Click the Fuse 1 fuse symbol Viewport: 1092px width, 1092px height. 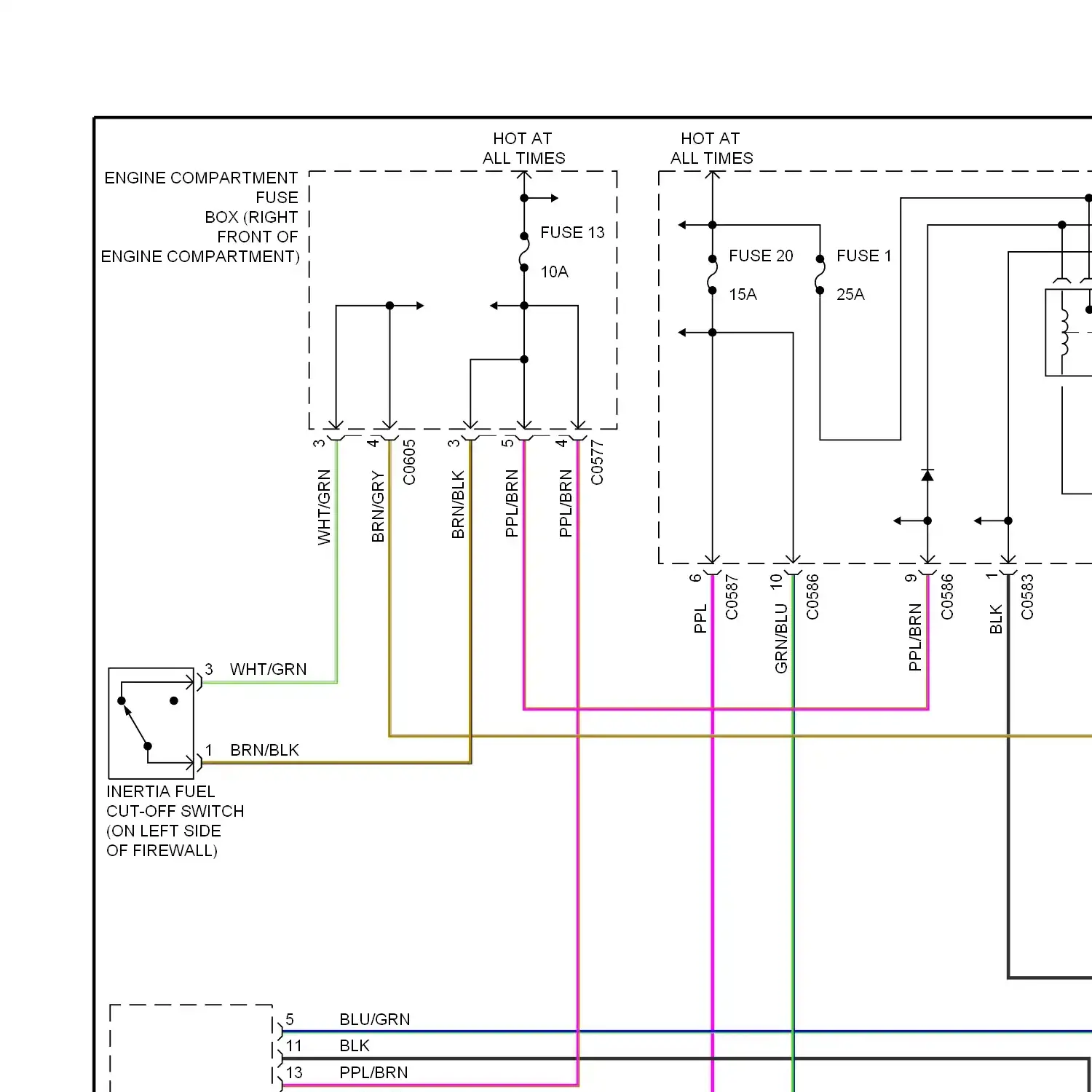click(820, 274)
